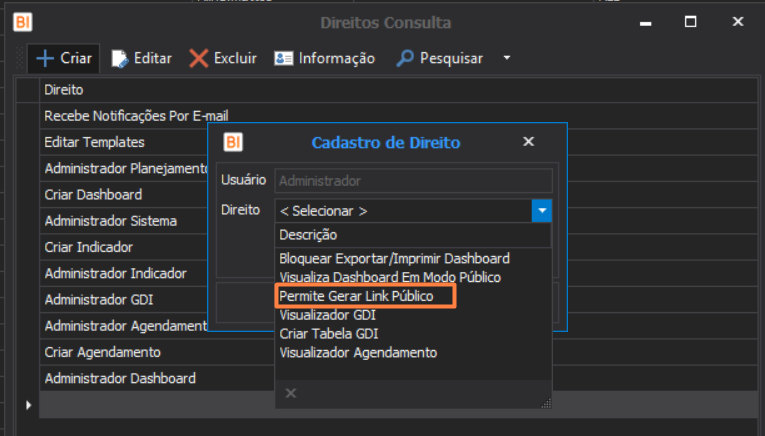Select 'Recebe Notificações Por E-mail' row
Image resolution: width=765 pixels, height=436 pixels.
(x=143, y=116)
